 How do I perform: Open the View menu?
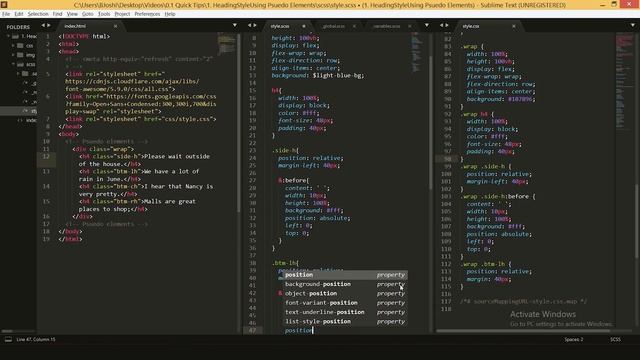click(72, 14)
